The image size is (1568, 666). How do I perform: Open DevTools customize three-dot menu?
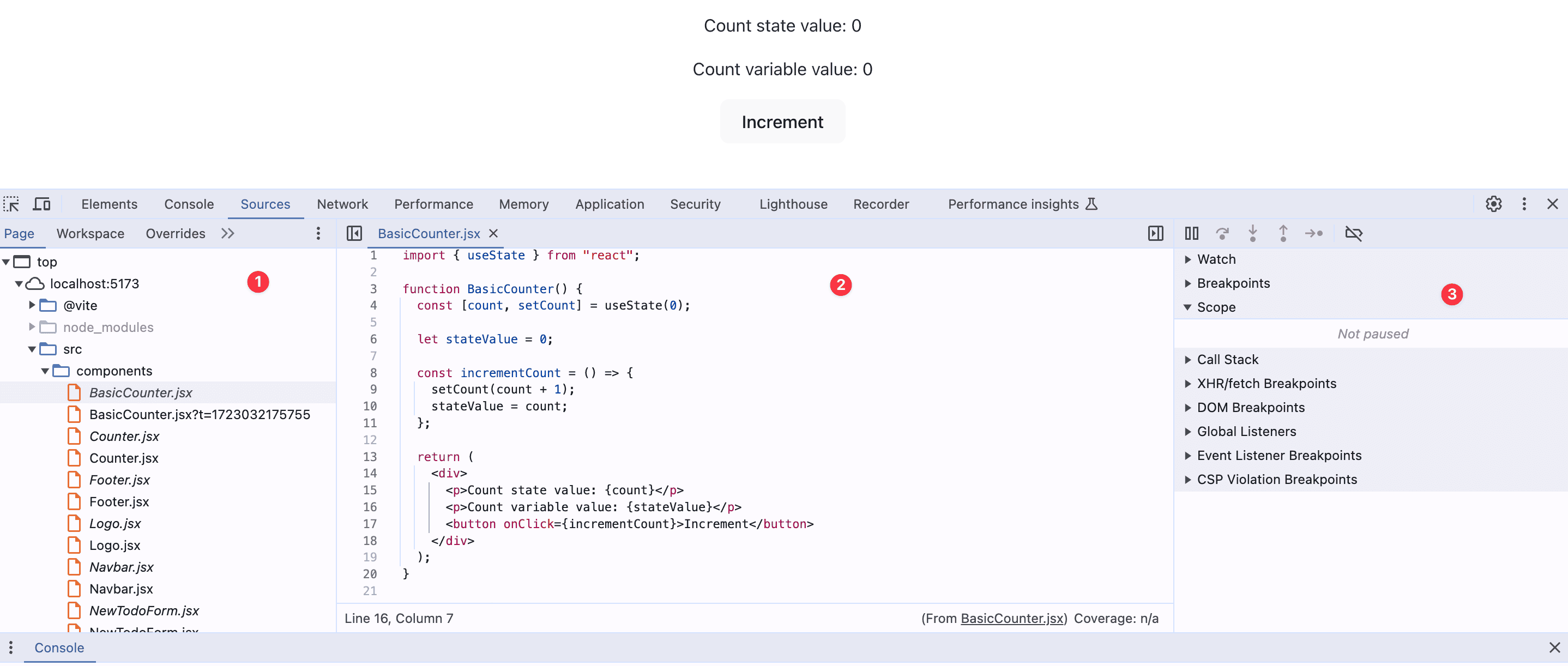[1524, 204]
